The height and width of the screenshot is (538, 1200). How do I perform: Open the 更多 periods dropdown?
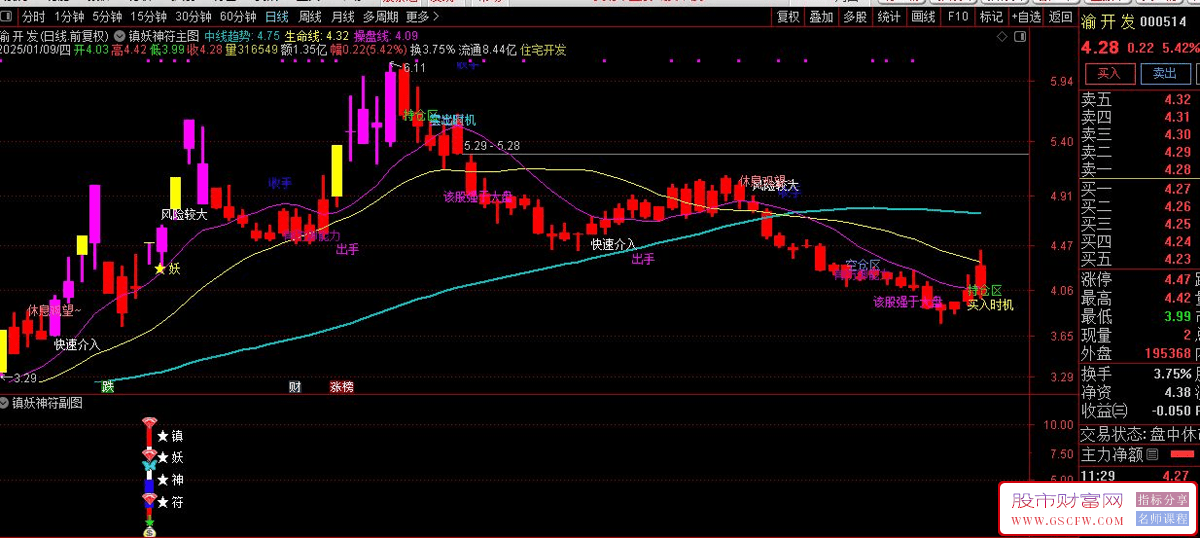[421, 17]
